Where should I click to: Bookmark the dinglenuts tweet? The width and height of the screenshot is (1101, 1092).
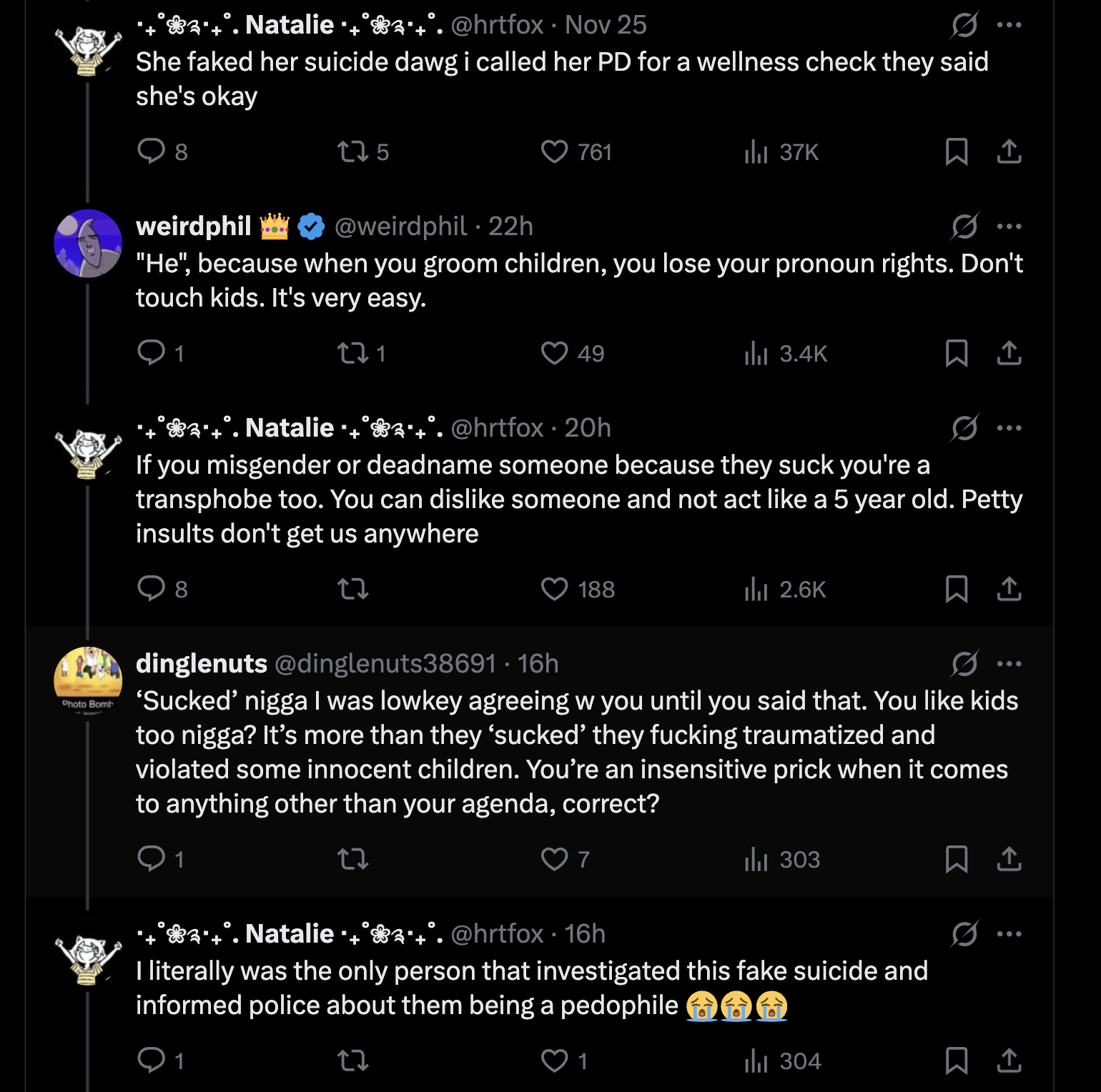[956, 859]
